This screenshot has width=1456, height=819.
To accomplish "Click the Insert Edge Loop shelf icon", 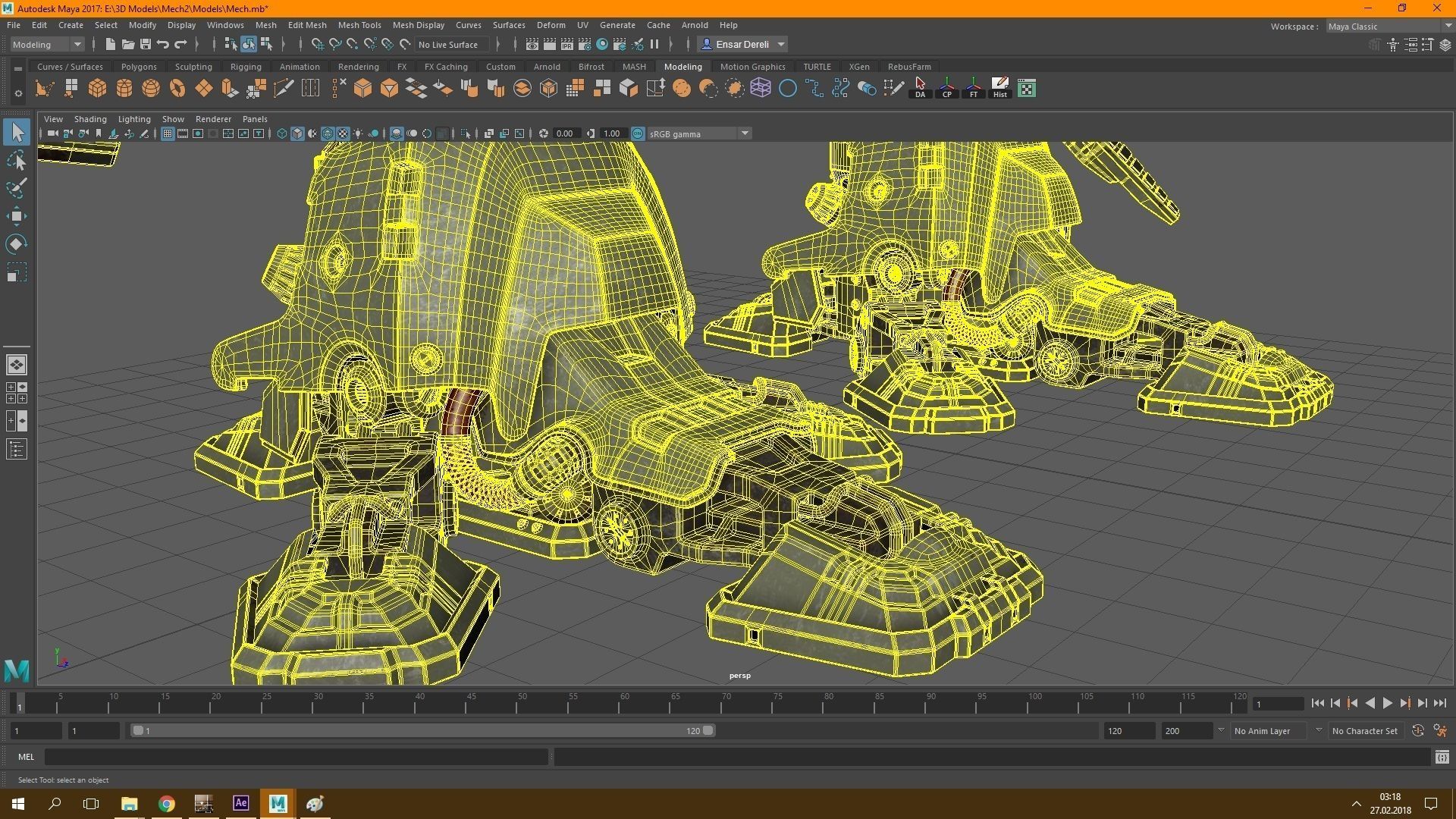I will (310, 89).
